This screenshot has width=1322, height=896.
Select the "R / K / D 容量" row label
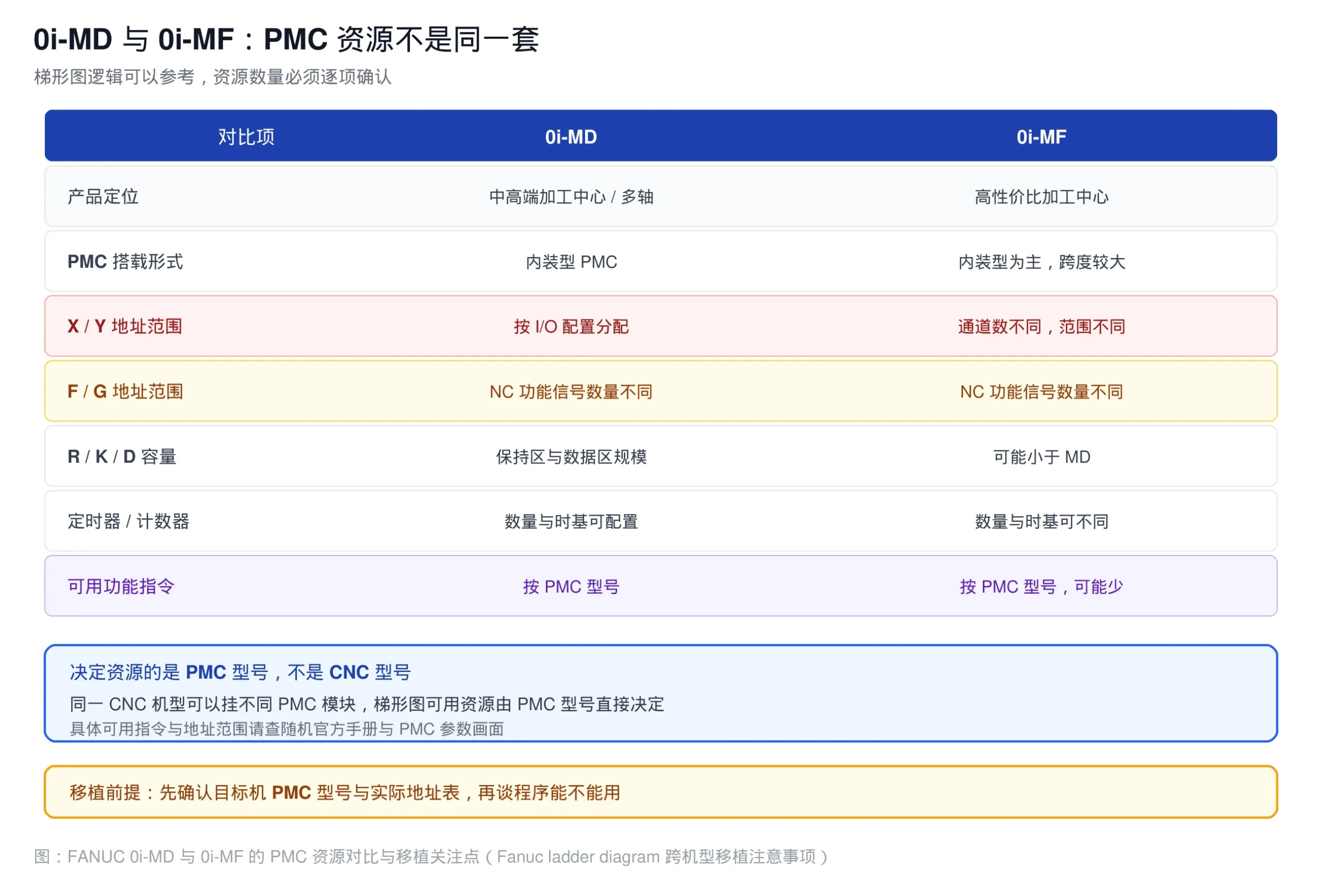pos(122,457)
